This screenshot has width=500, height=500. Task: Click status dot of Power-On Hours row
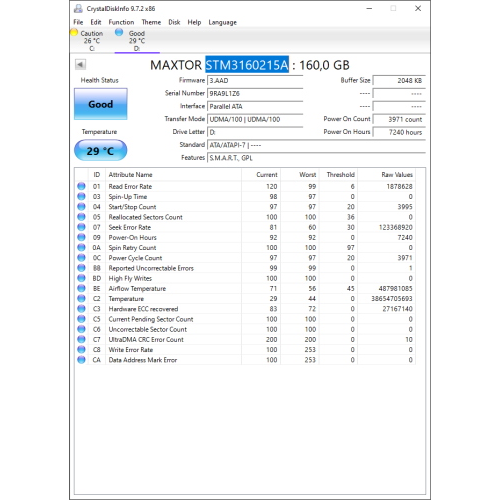point(81,237)
